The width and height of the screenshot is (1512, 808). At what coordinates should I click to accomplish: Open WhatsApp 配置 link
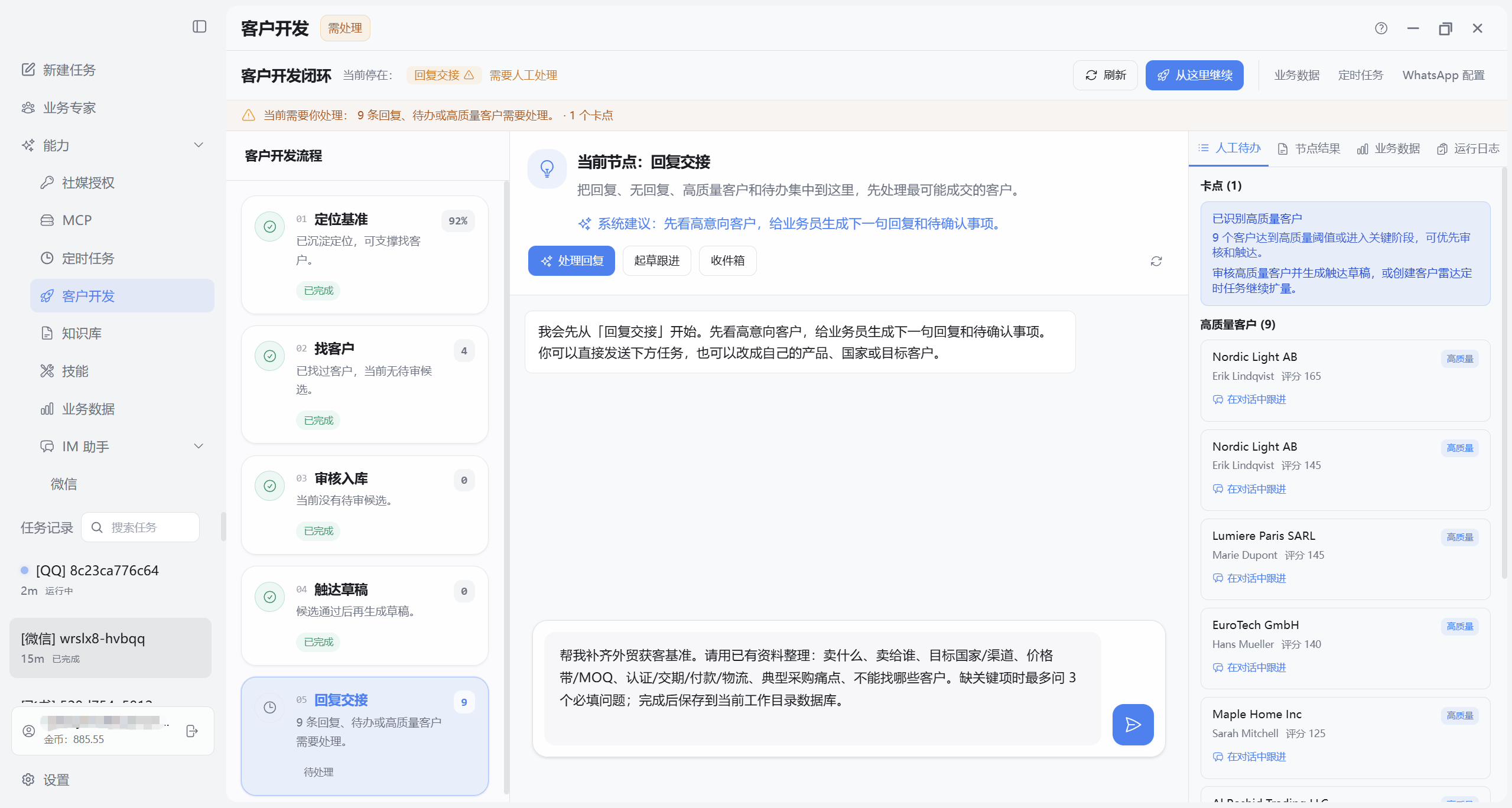(1443, 76)
